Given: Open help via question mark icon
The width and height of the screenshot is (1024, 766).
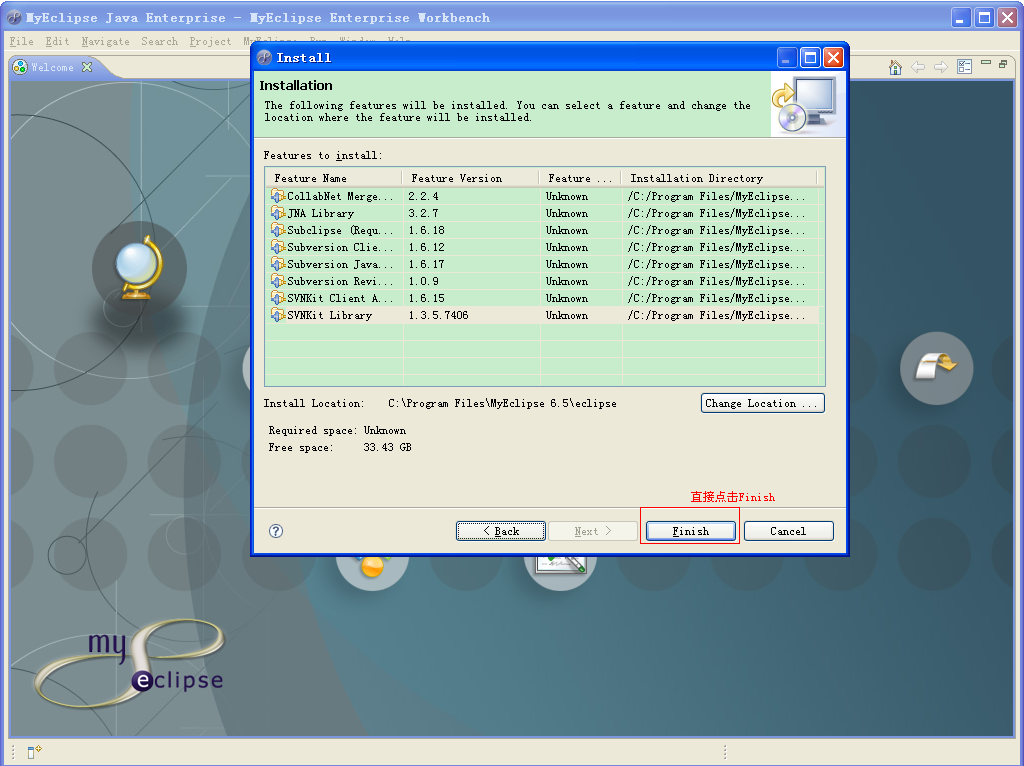Looking at the screenshot, I should click(x=276, y=531).
